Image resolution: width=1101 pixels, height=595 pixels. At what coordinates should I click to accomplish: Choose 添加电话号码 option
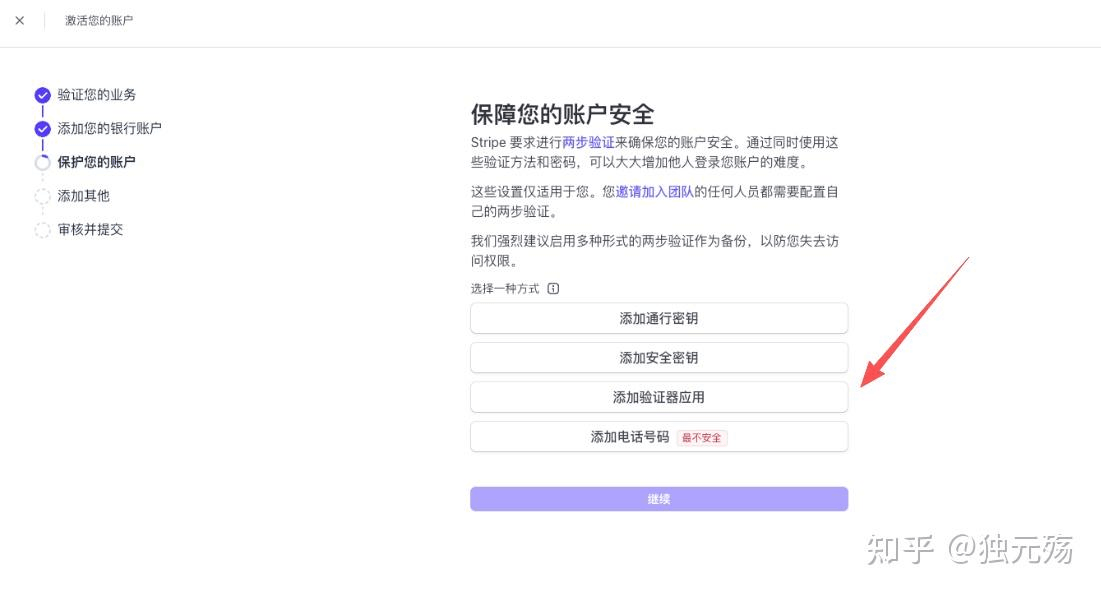[x=659, y=436]
